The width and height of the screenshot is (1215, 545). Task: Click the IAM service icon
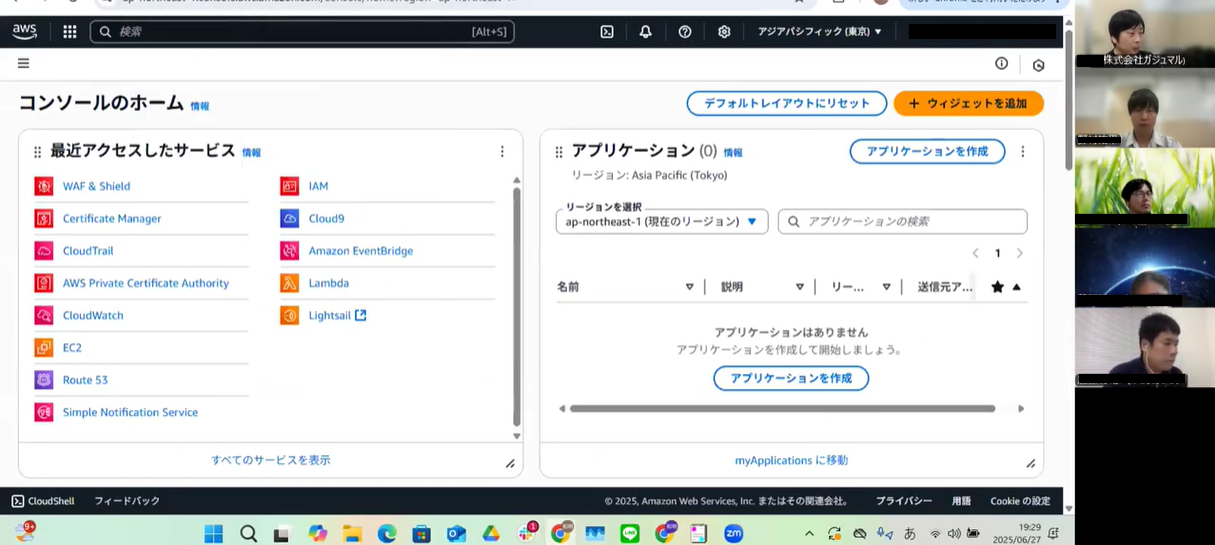[289, 186]
